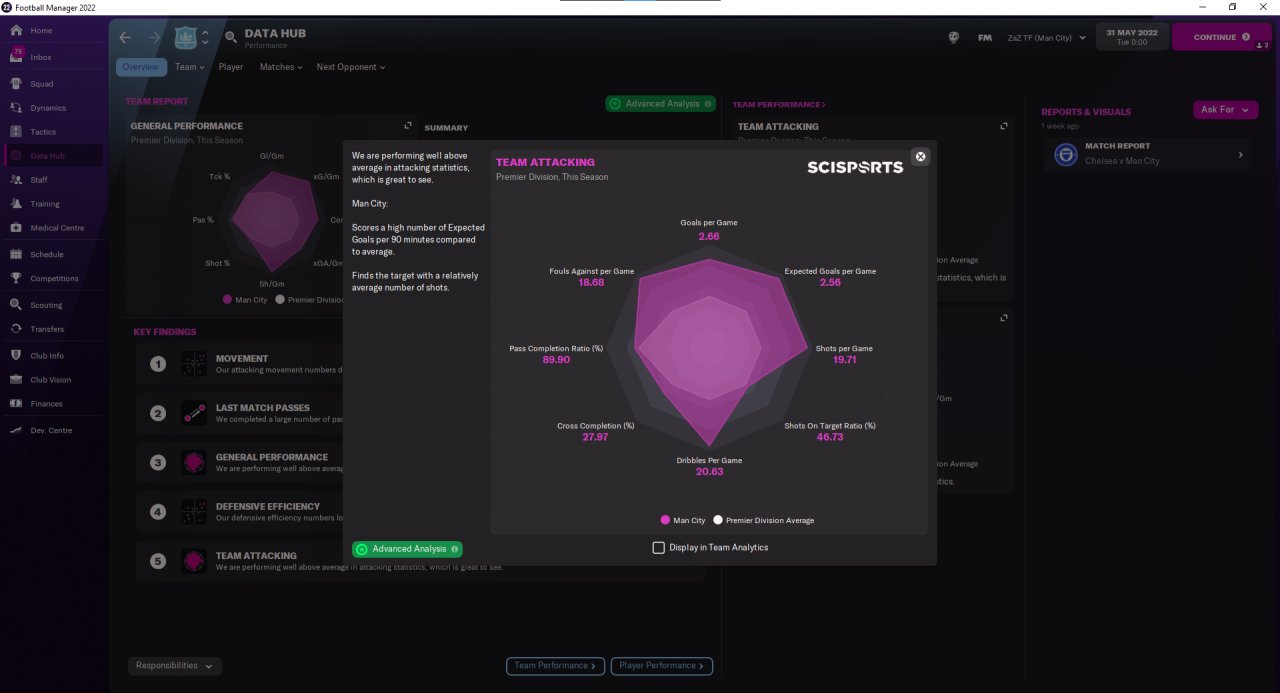The image size is (1280, 693).
Task: Select the Player tab
Action: click(231, 67)
